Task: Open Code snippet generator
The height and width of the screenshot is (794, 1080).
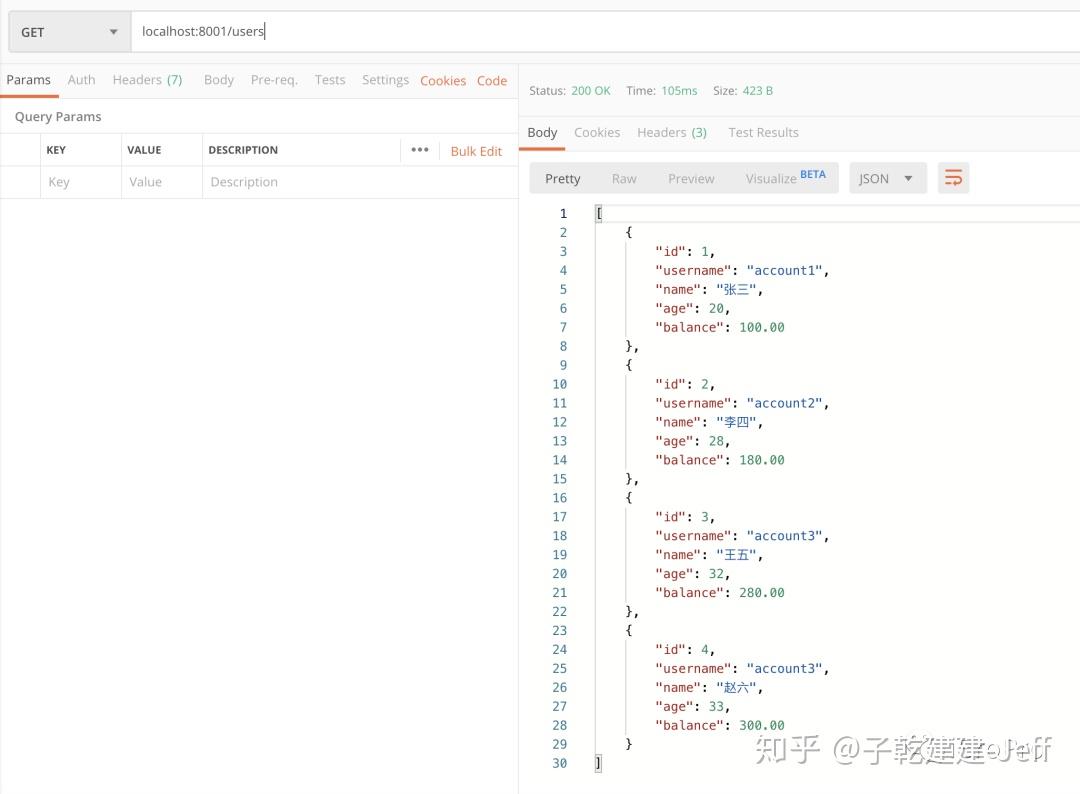Action: coord(492,79)
